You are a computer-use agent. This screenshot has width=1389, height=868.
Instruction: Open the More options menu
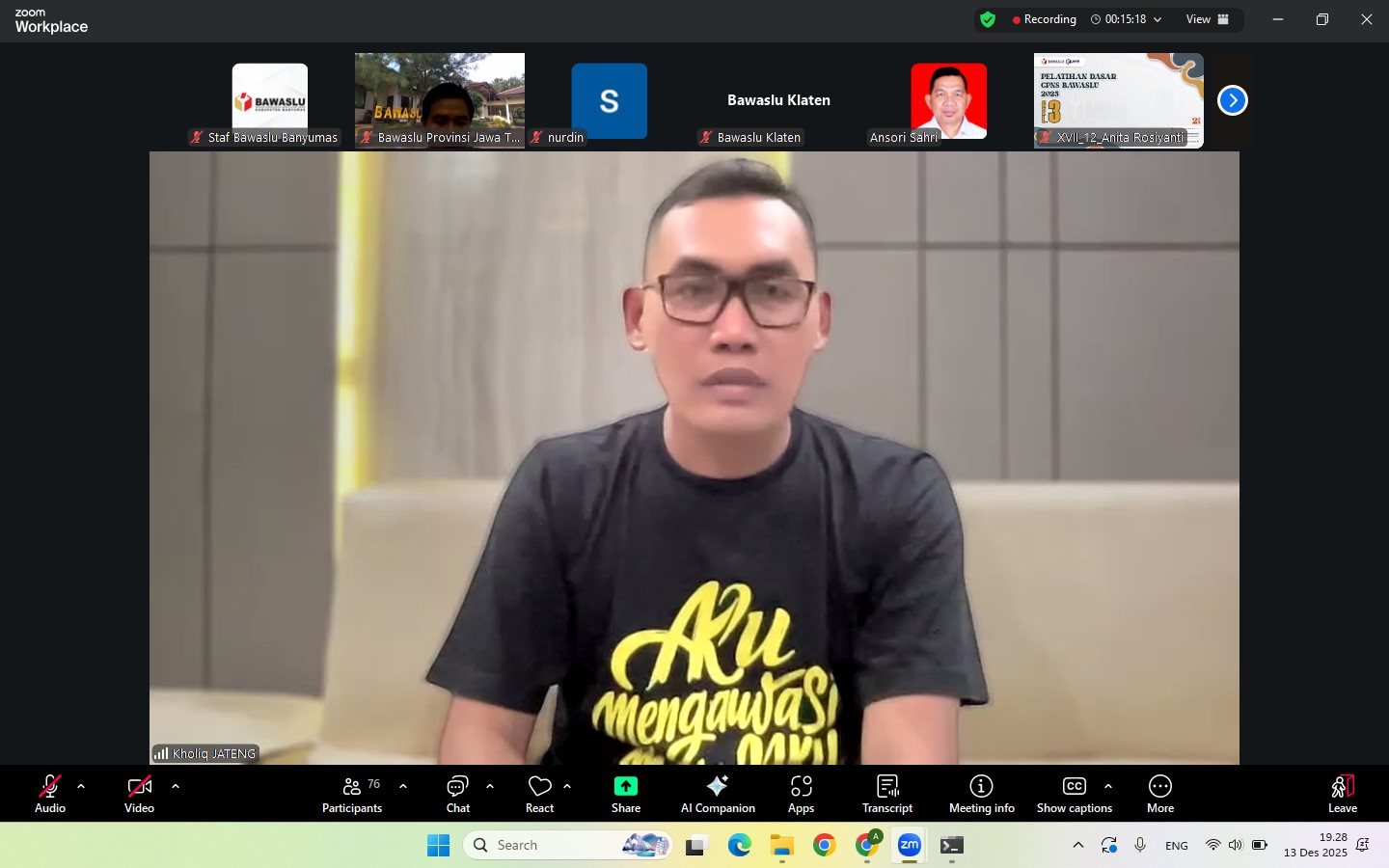(1159, 794)
